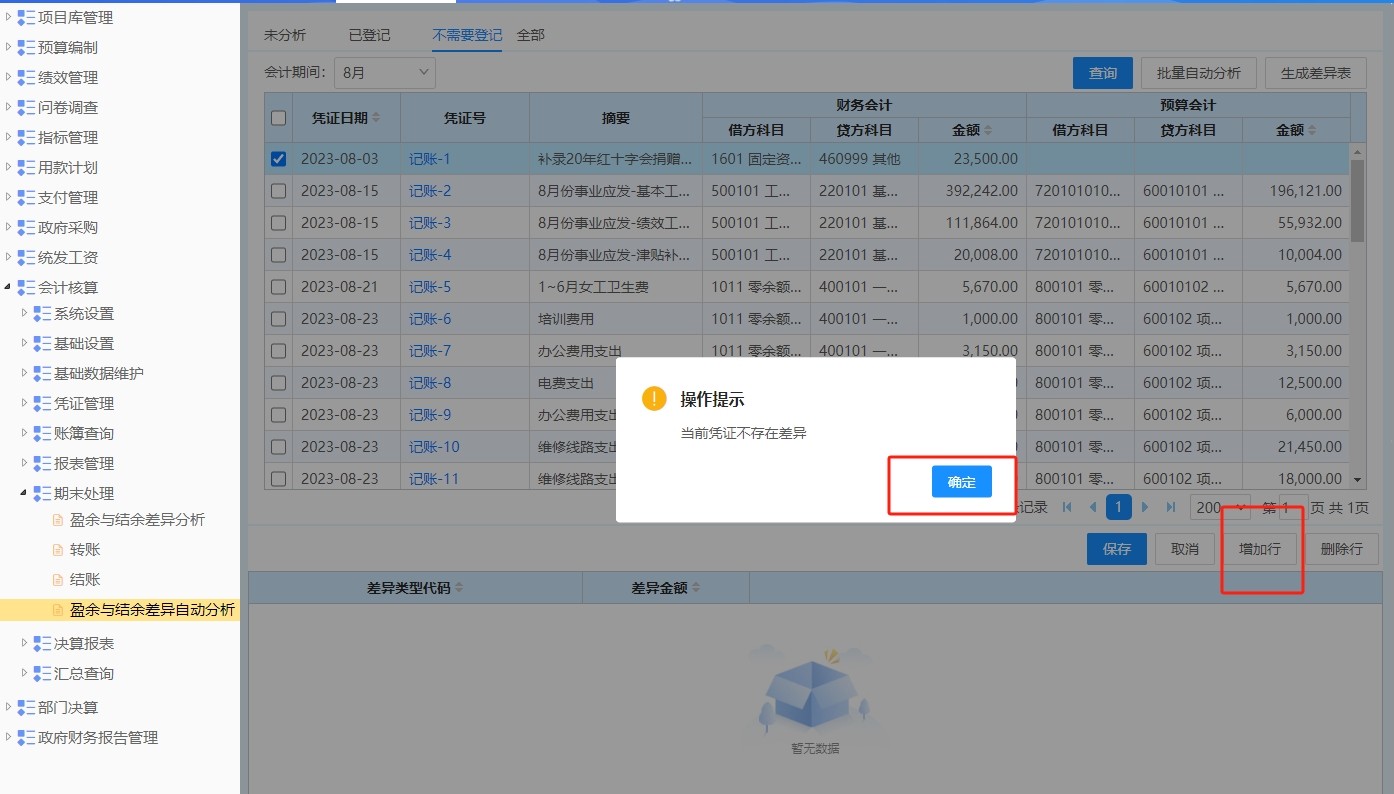Viewport: 1394px width, 794px height.
Task: Click the 差异类型代码 sort arrows
Action: click(459, 588)
